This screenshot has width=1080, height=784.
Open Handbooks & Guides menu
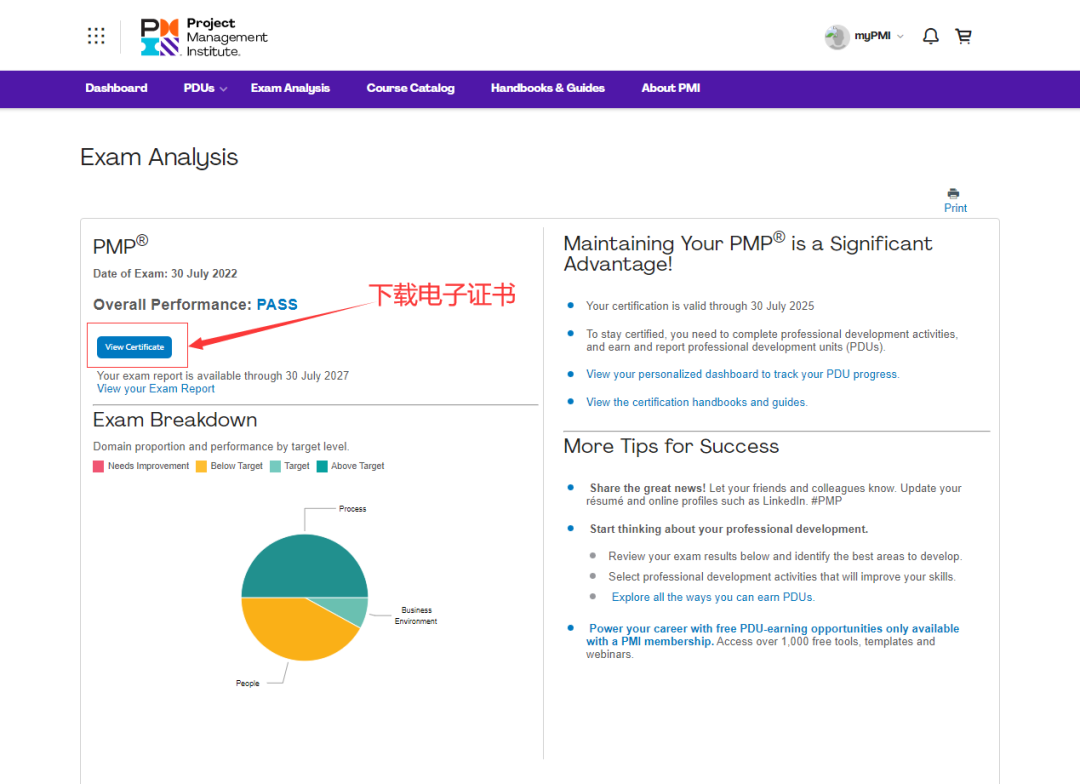click(x=548, y=88)
